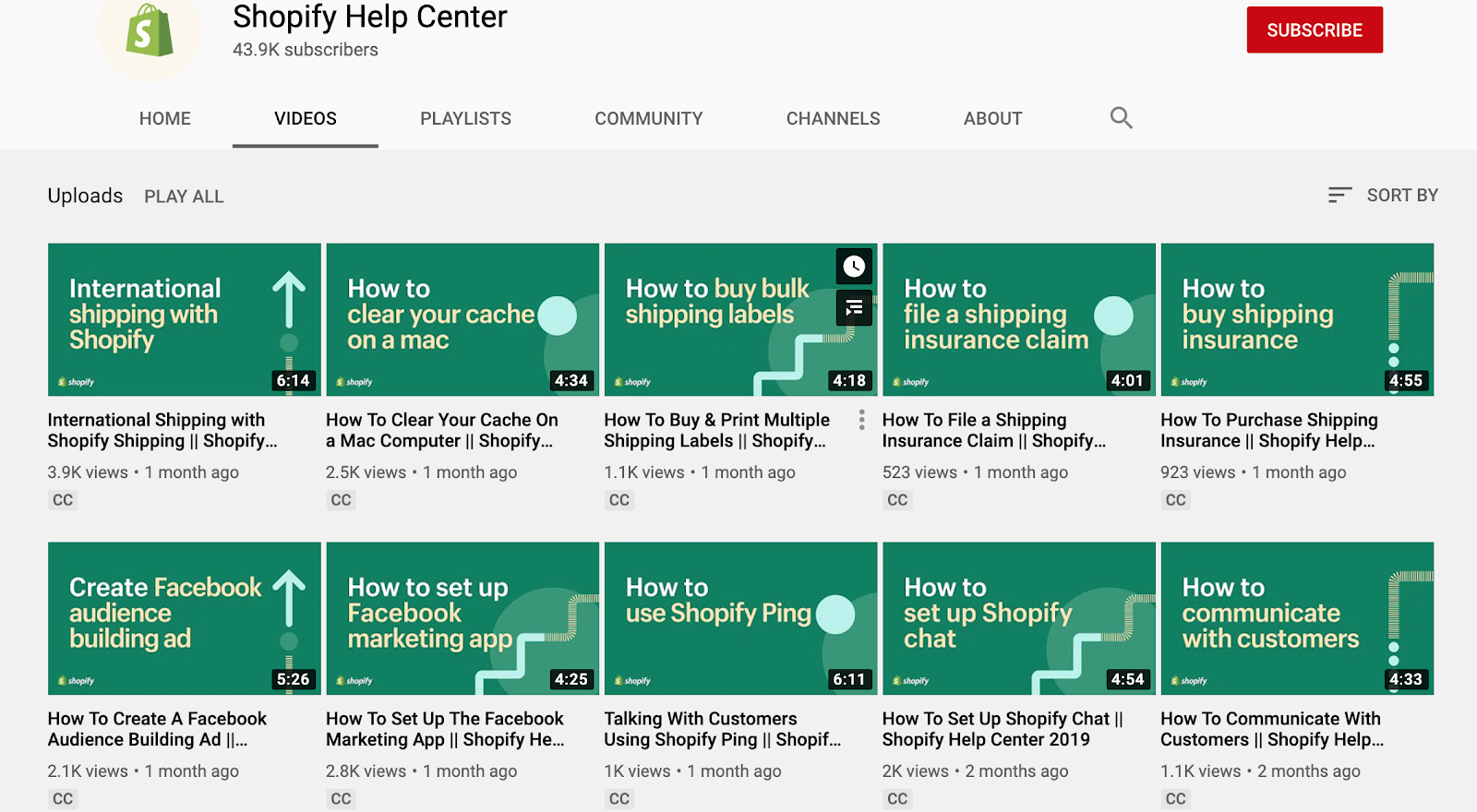Image resolution: width=1477 pixels, height=812 pixels.
Task: Open the Shopify channel avatar logo
Action: [150, 32]
